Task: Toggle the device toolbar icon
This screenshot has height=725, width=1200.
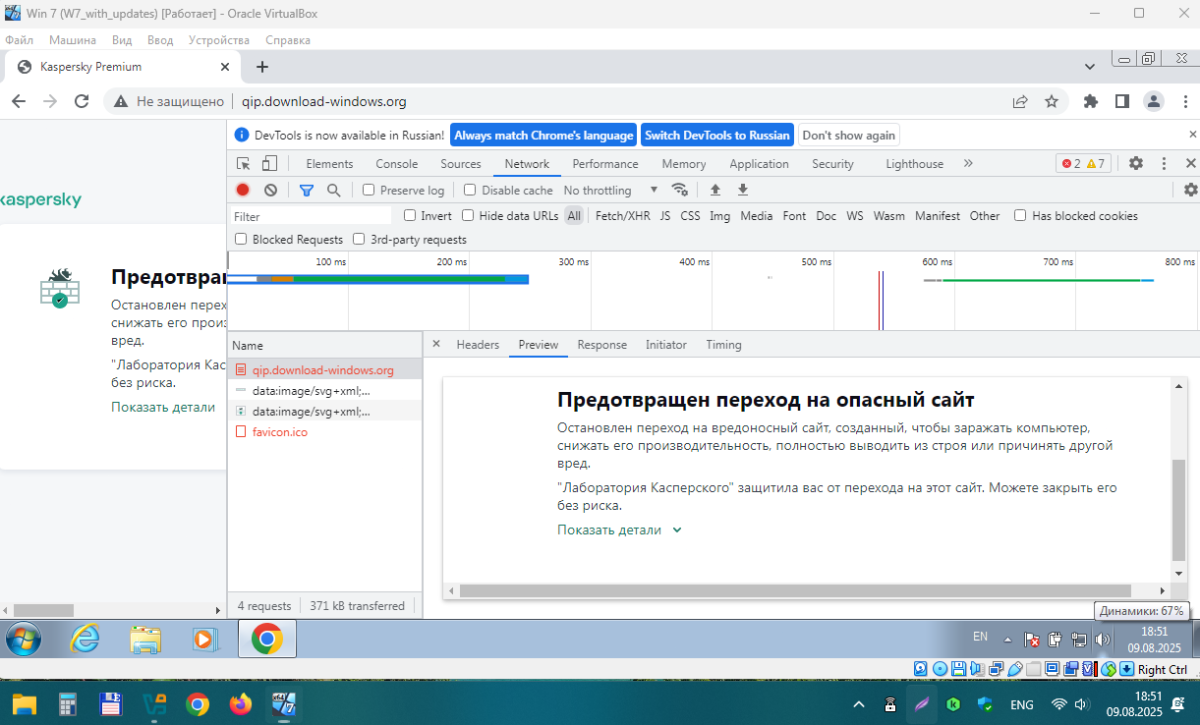Action: pos(269,164)
